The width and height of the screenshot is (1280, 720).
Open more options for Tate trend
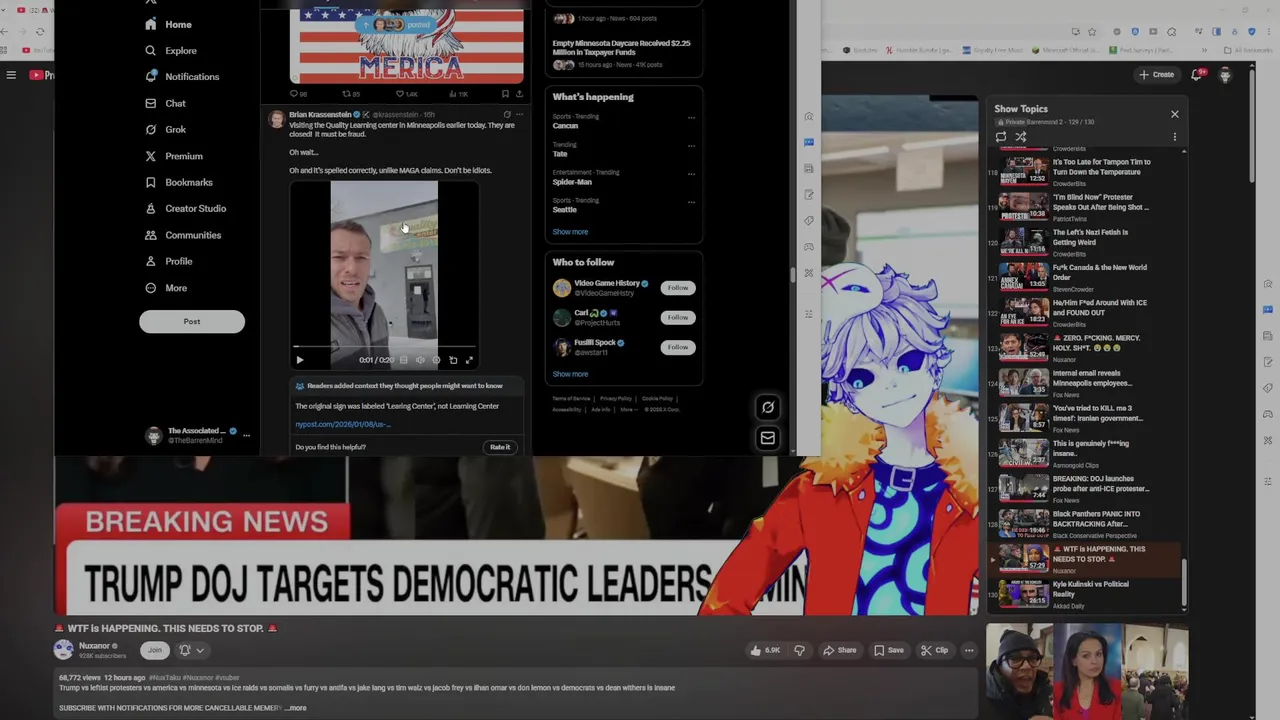tap(691, 146)
